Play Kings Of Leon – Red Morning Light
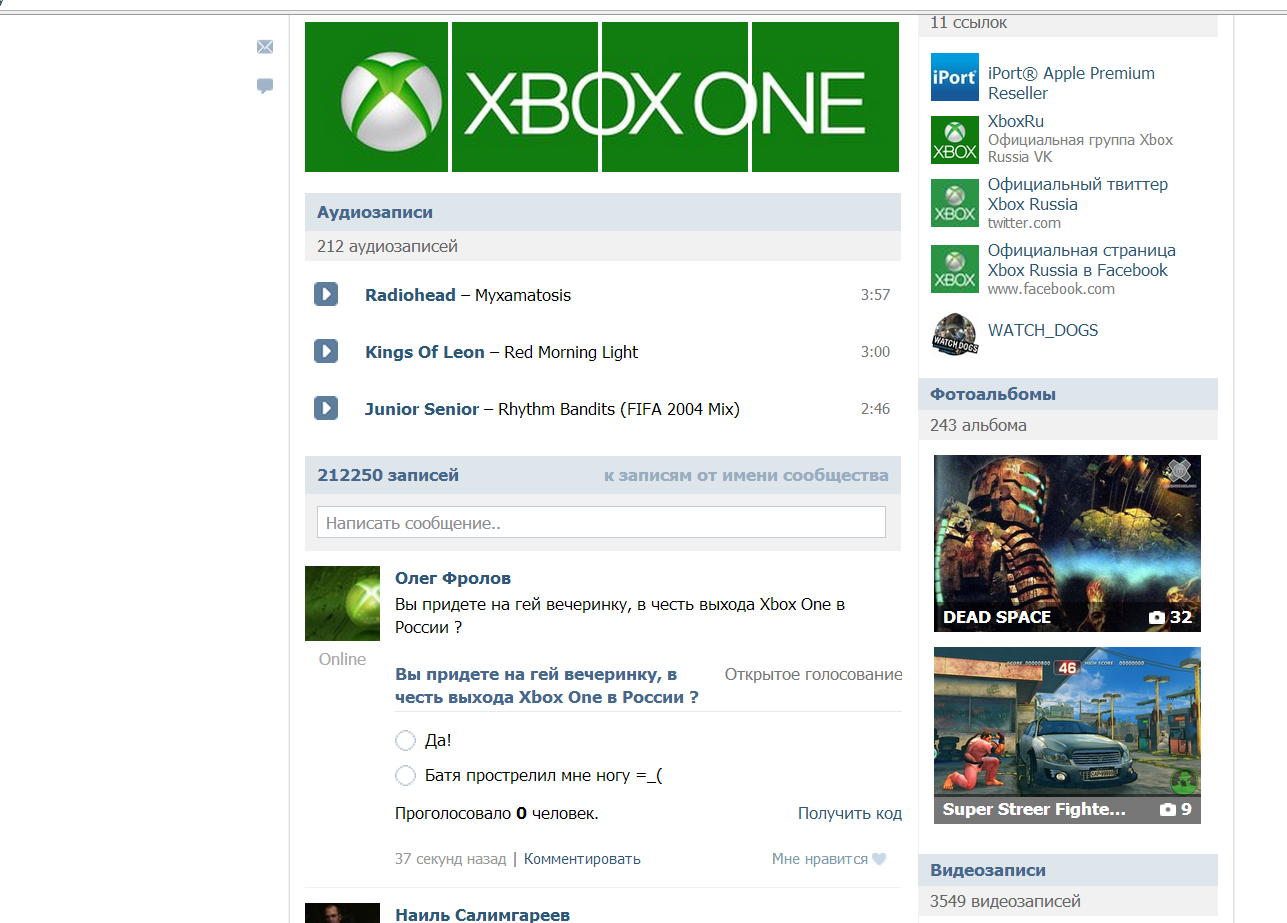 coord(326,351)
